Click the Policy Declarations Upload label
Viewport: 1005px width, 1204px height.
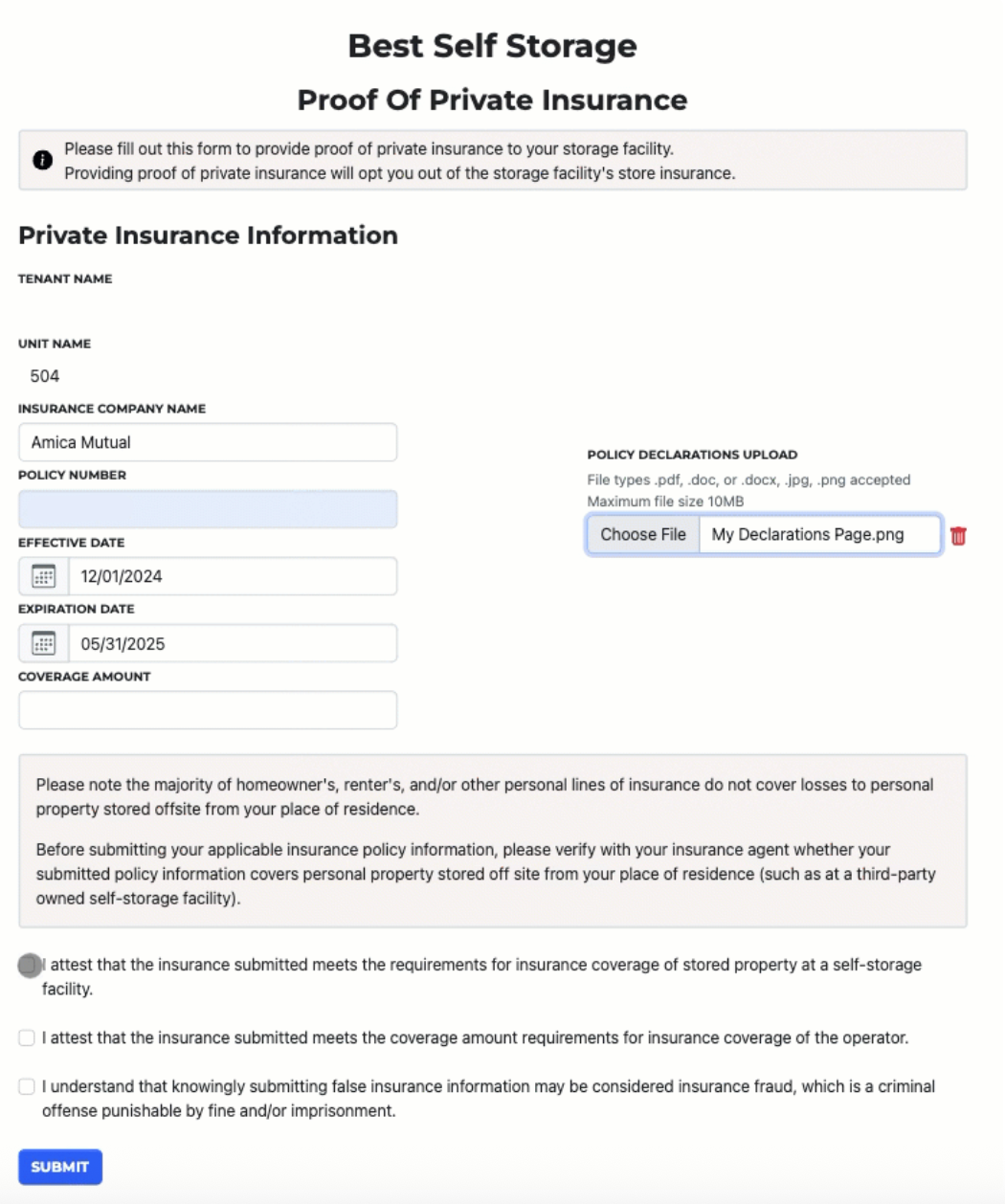pyautogui.click(x=692, y=455)
